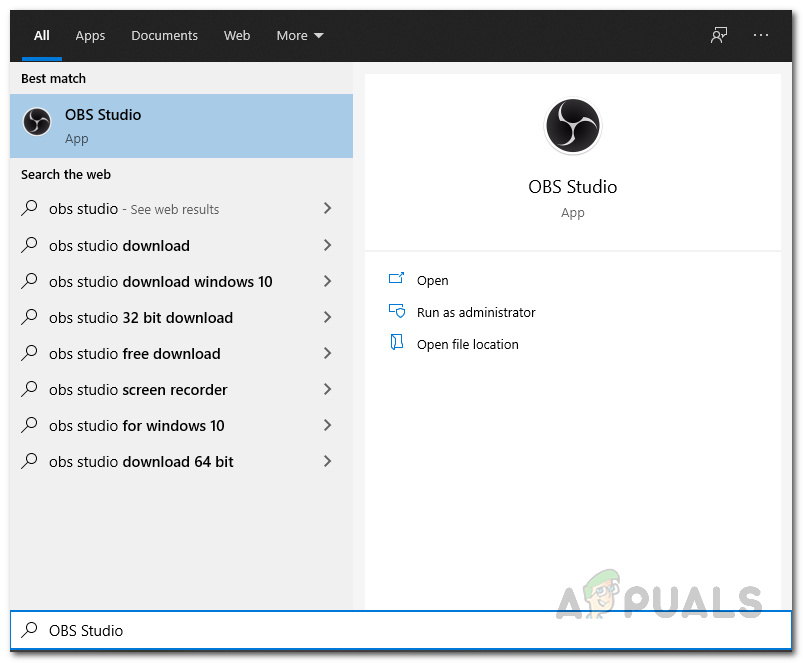The height and width of the screenshot is (663, 803).
Task: Click 'obs studio free download' suggestion text
Action: [x=135, y=354]
